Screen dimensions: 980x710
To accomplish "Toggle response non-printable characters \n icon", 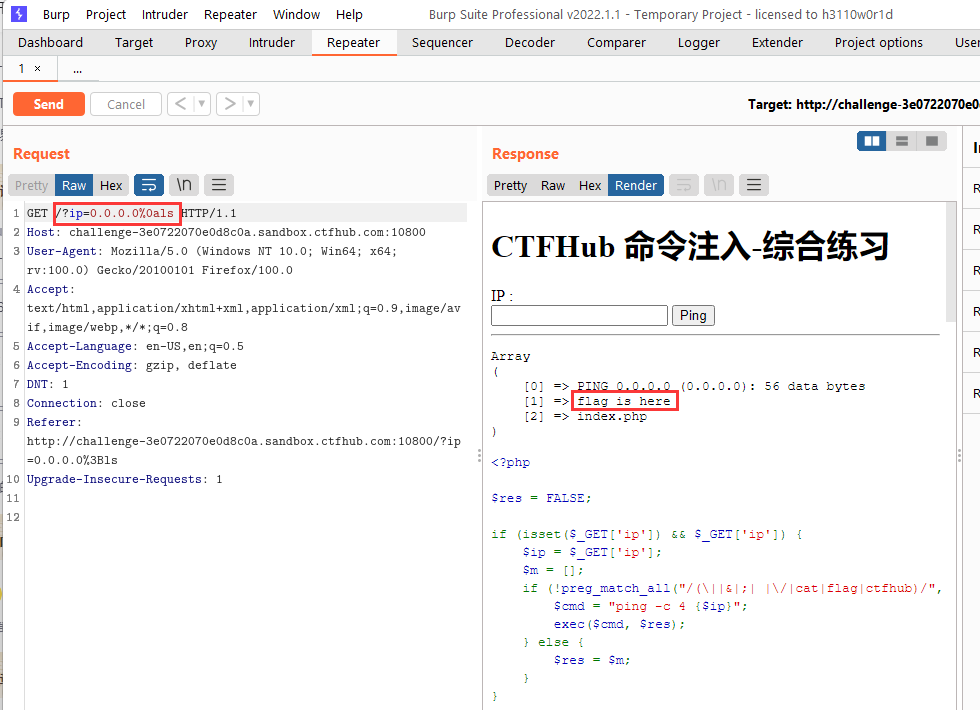I will (719, 185).
